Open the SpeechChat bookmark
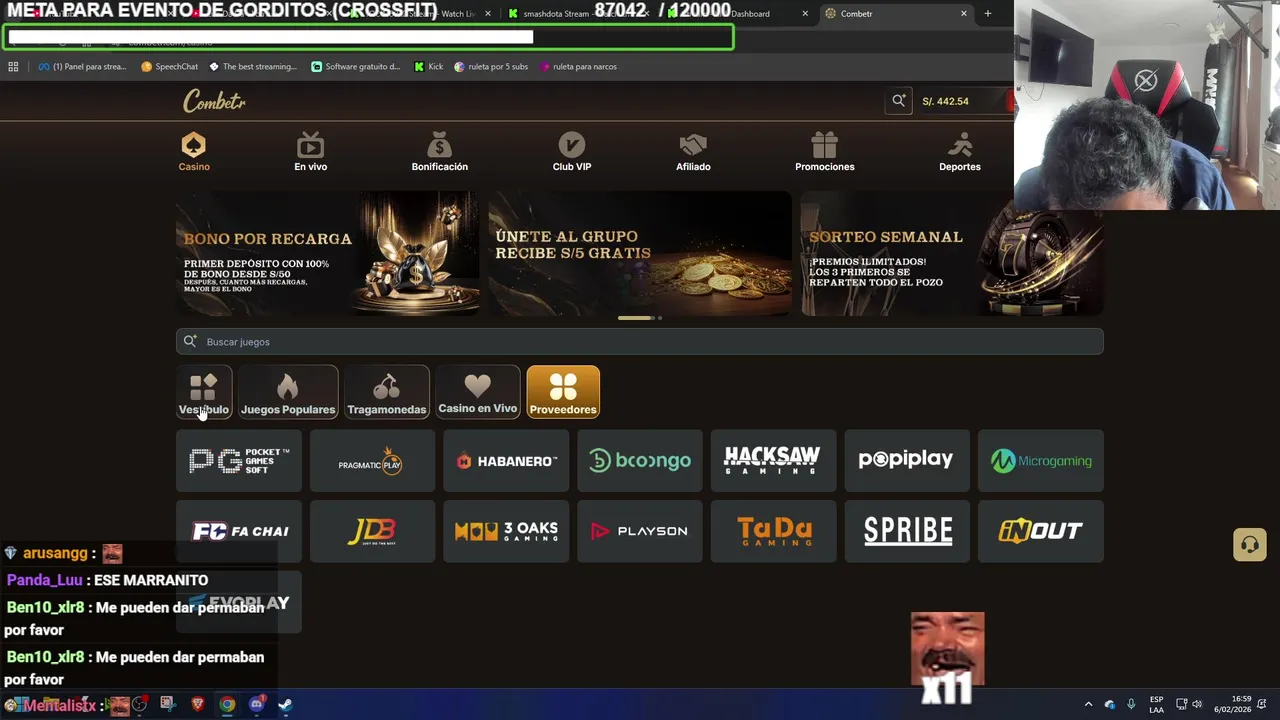The height and width of the screenshot is (720, 1280). point(169,67)
